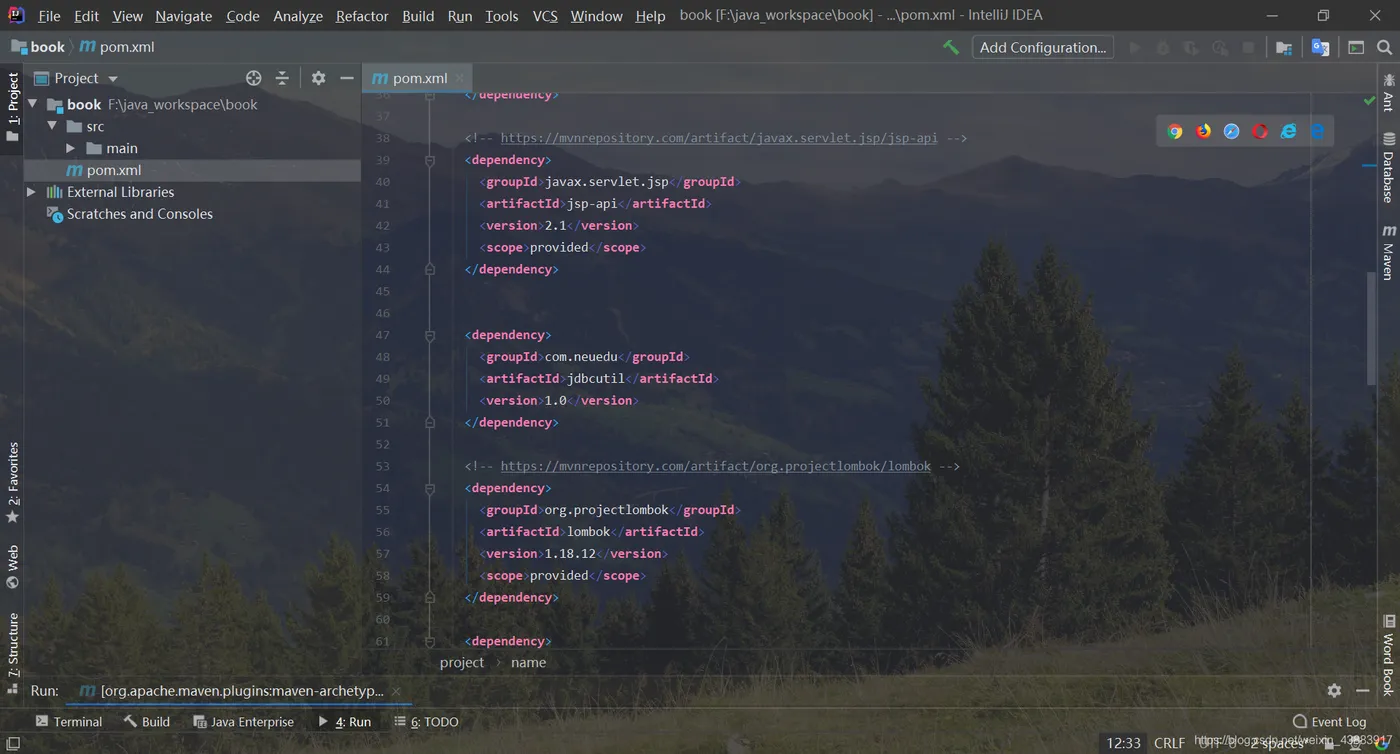Open pom.xml in Chrome browser
This screenshot has height=754, width=1400.
(1175, 131)
